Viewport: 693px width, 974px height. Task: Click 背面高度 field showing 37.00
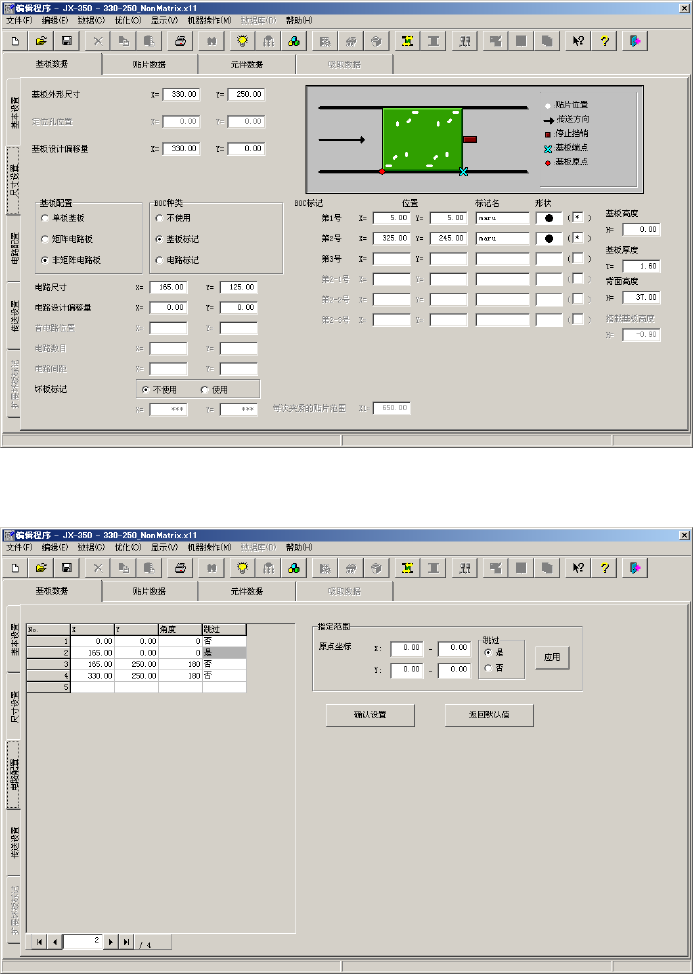[x=641, y=298]
